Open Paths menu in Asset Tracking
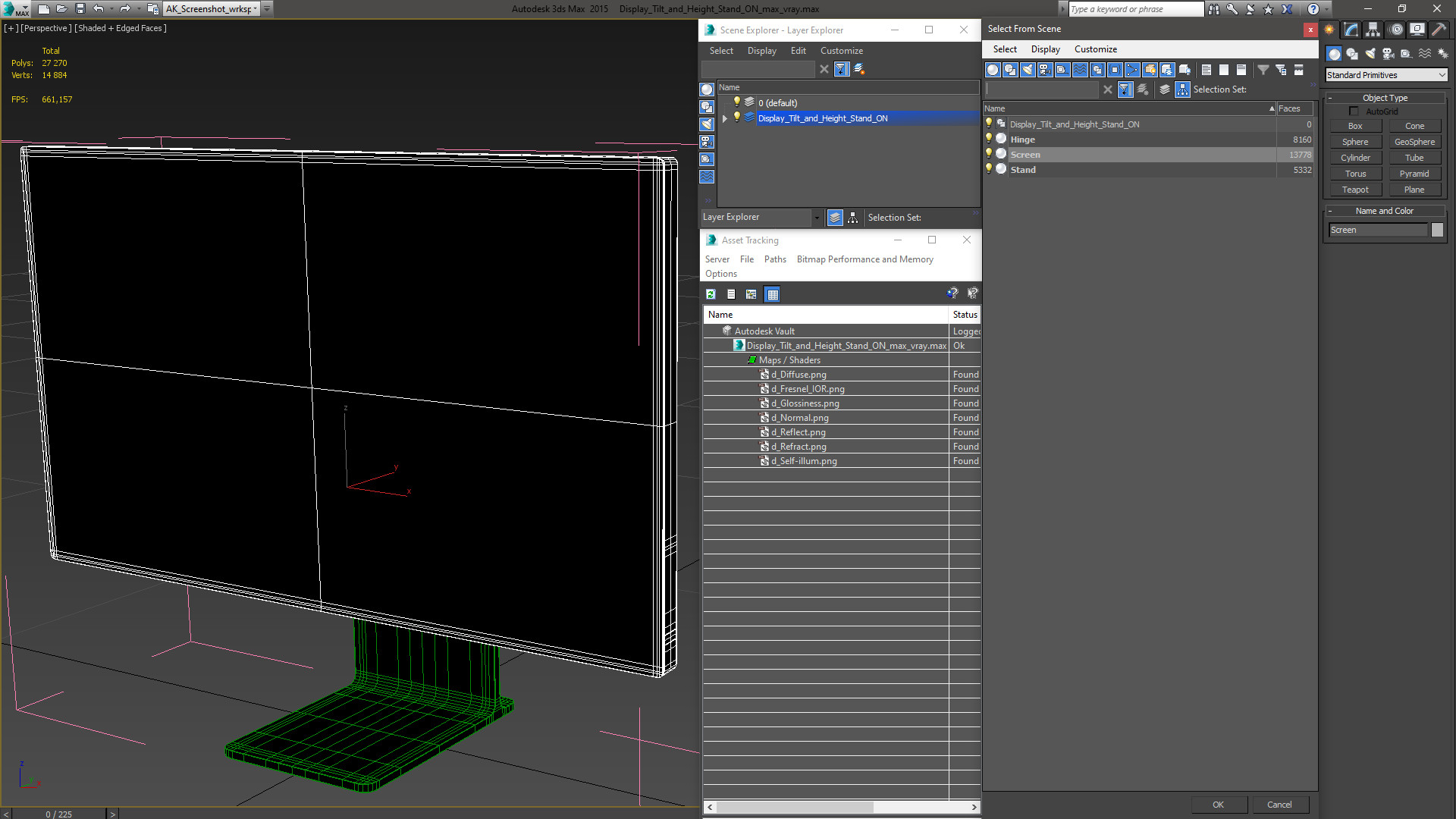This screenshot has width=1456, height=819. coord(775,259)
